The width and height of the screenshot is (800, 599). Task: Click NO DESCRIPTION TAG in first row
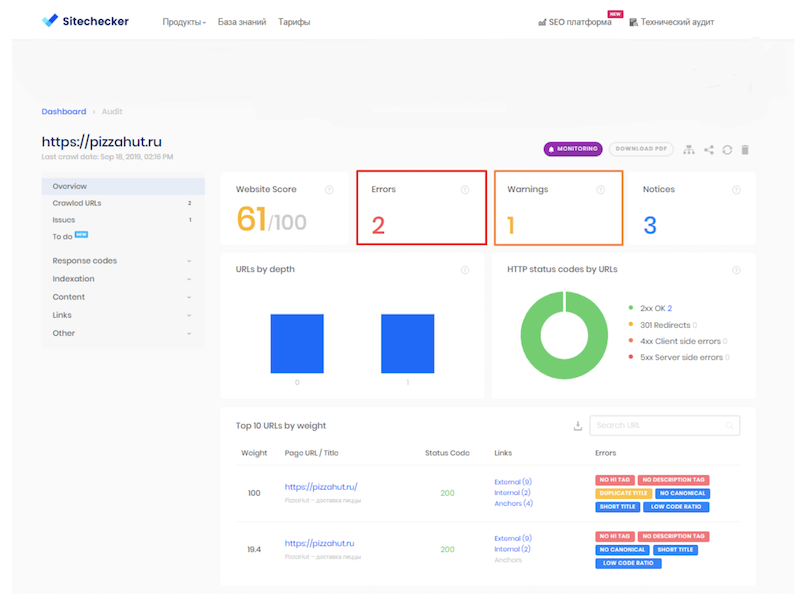673,480
